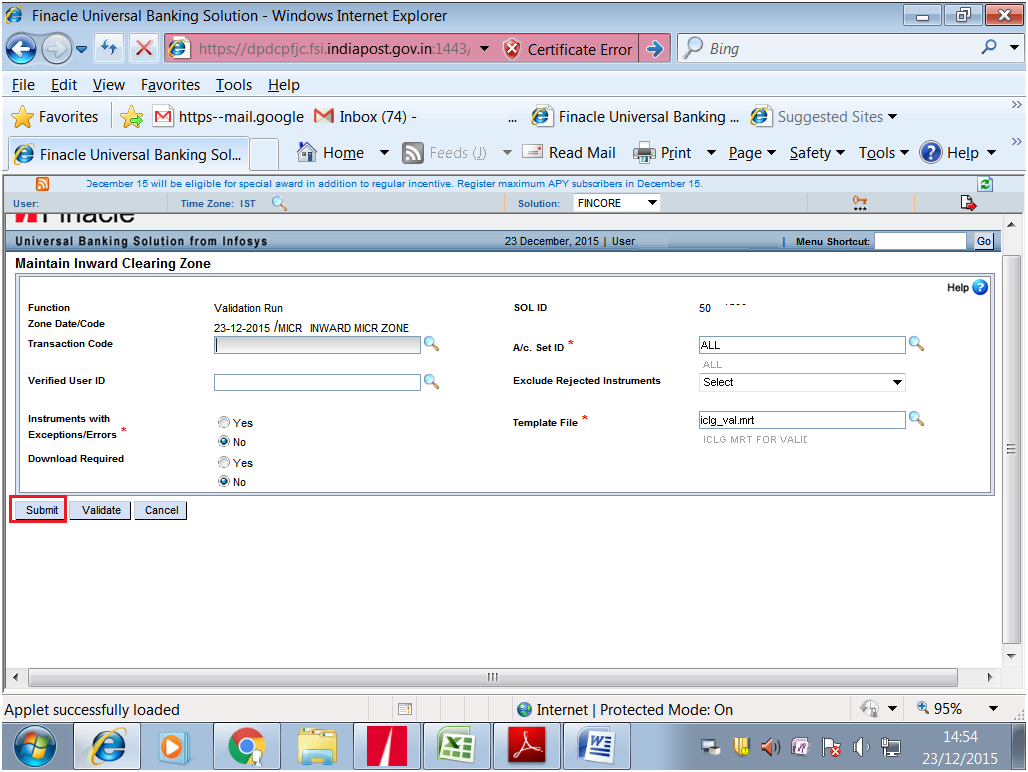Switch to the Suggested Sites tab
This screenshot has width=1028, height=772.
click(x=828, y=116)
